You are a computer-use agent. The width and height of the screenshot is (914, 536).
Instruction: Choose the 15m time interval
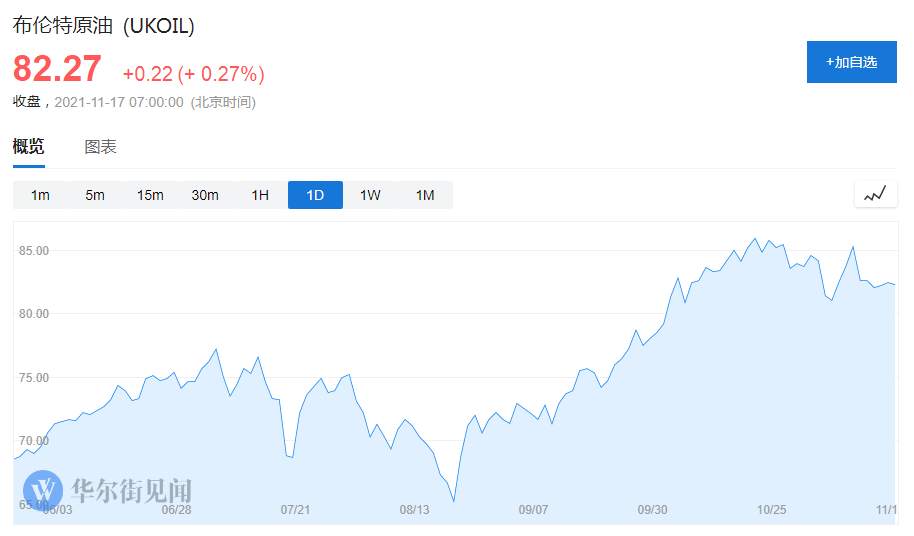(150, 195)
